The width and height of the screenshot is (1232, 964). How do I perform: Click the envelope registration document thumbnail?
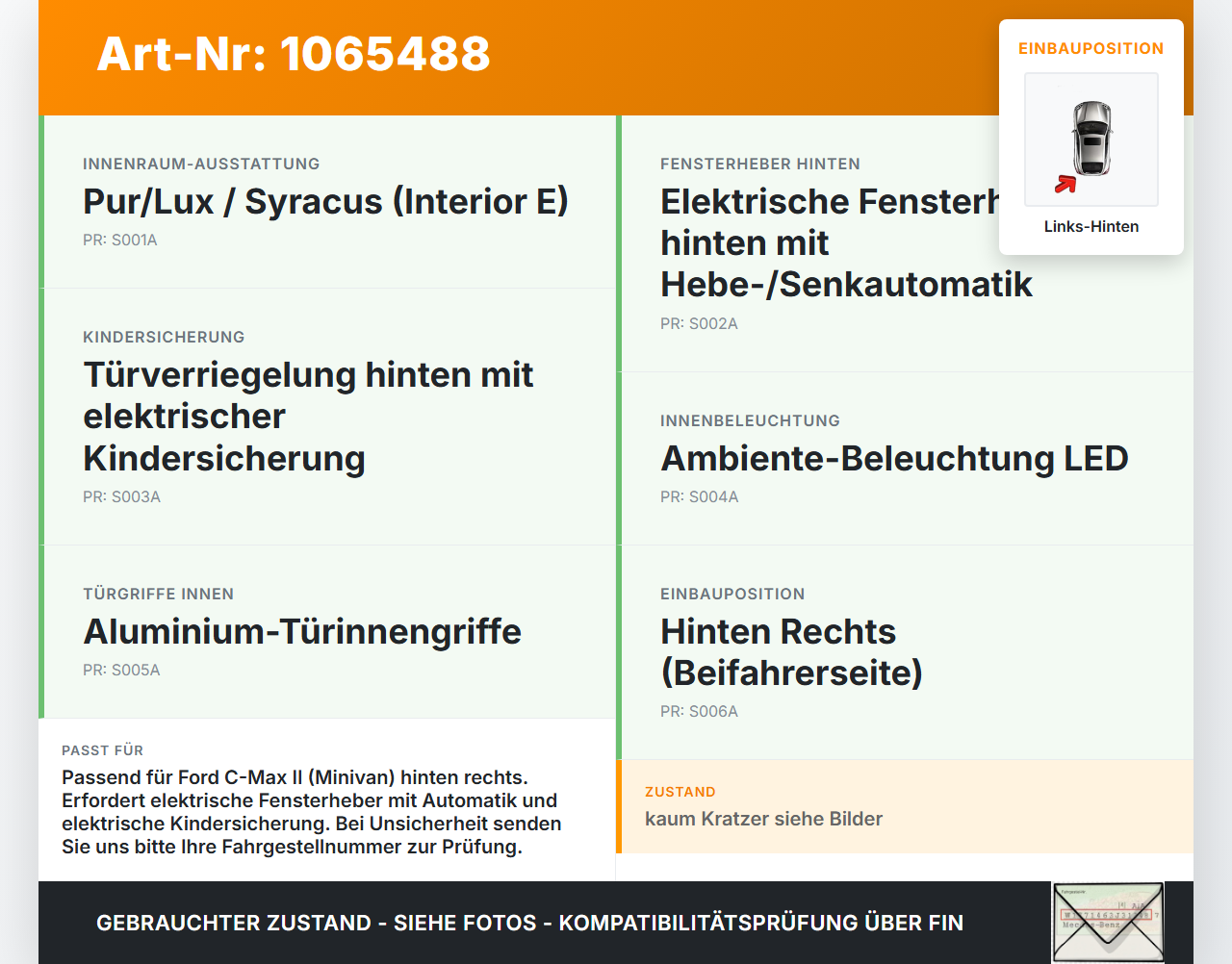tap(1108, 923)
